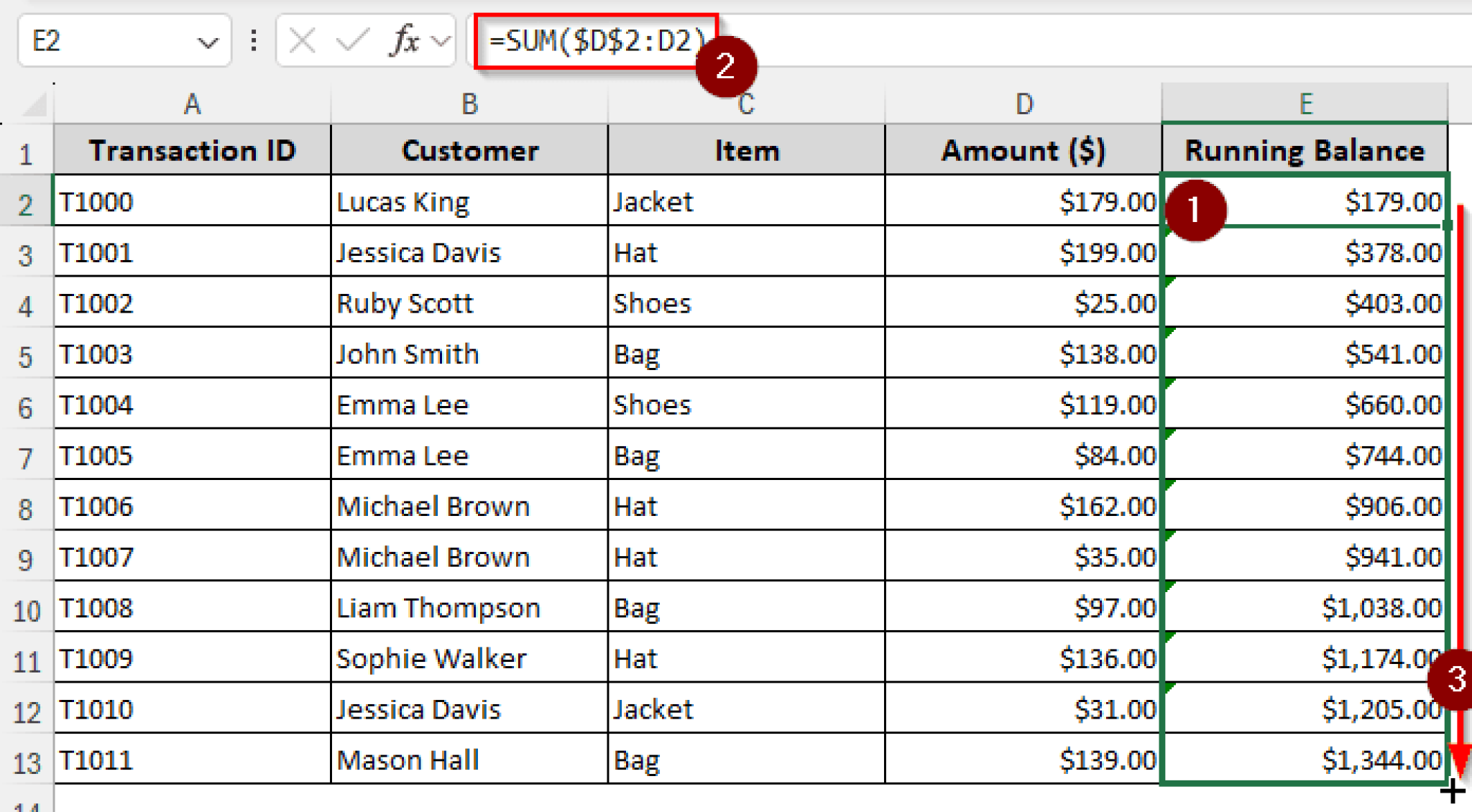The image size is (1472, 812).
Task: Select the Transaction ID header cell
Action: [x=192, y=150]
